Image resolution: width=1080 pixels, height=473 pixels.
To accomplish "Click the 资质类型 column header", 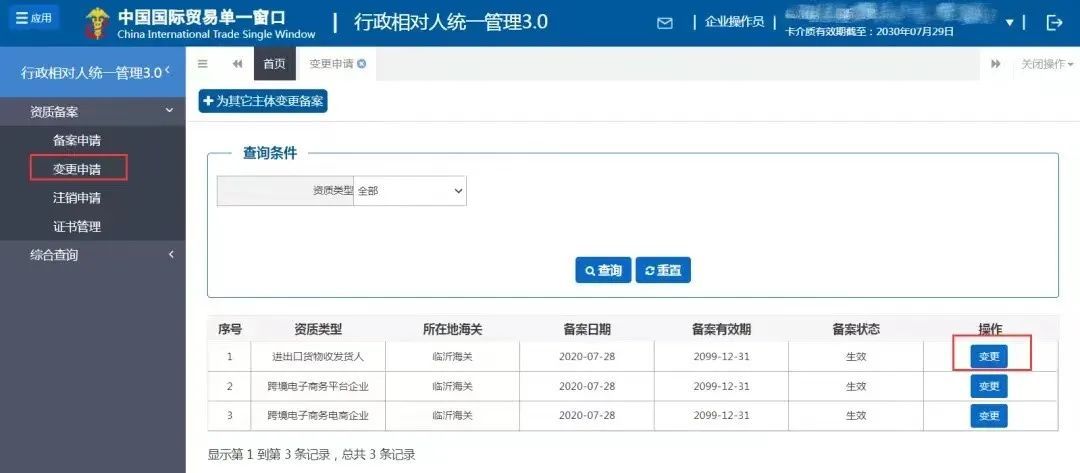I will click(318, 329).
